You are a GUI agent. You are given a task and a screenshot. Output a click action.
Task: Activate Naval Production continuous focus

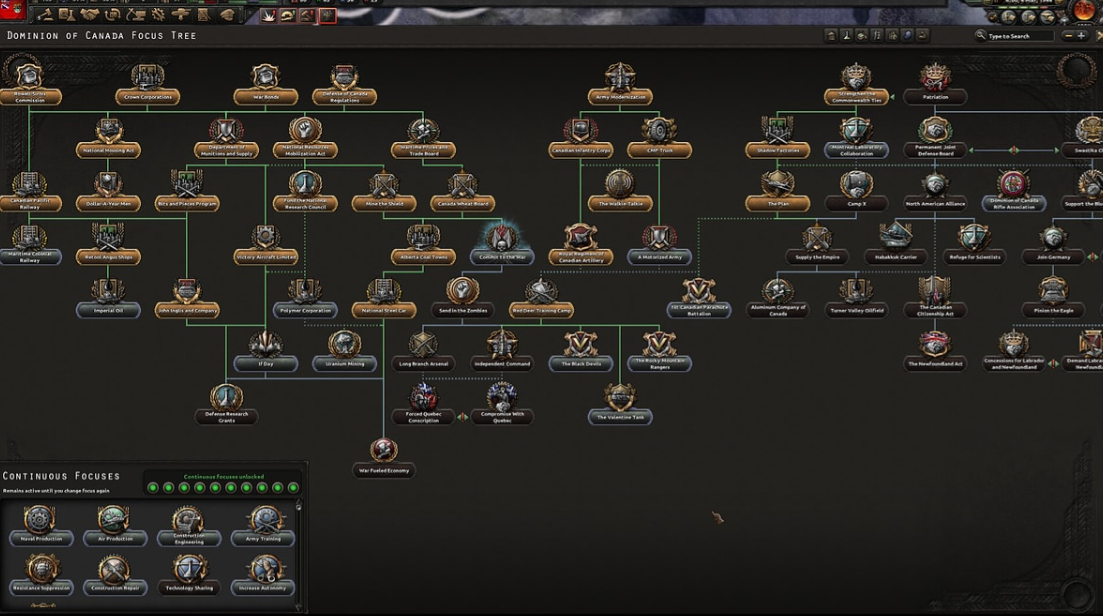41,527
